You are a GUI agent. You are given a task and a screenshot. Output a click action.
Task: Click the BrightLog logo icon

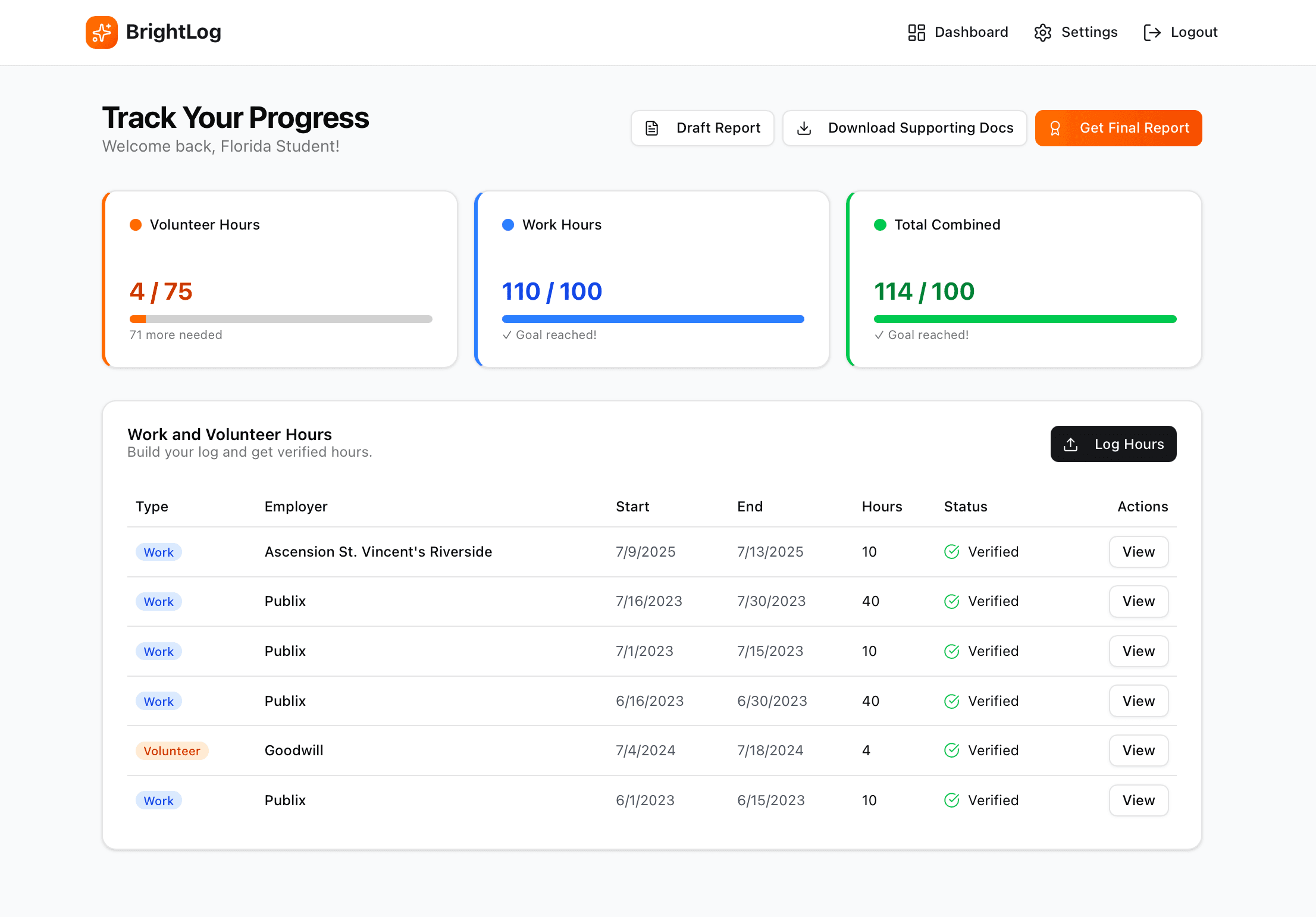pos(101,32)
